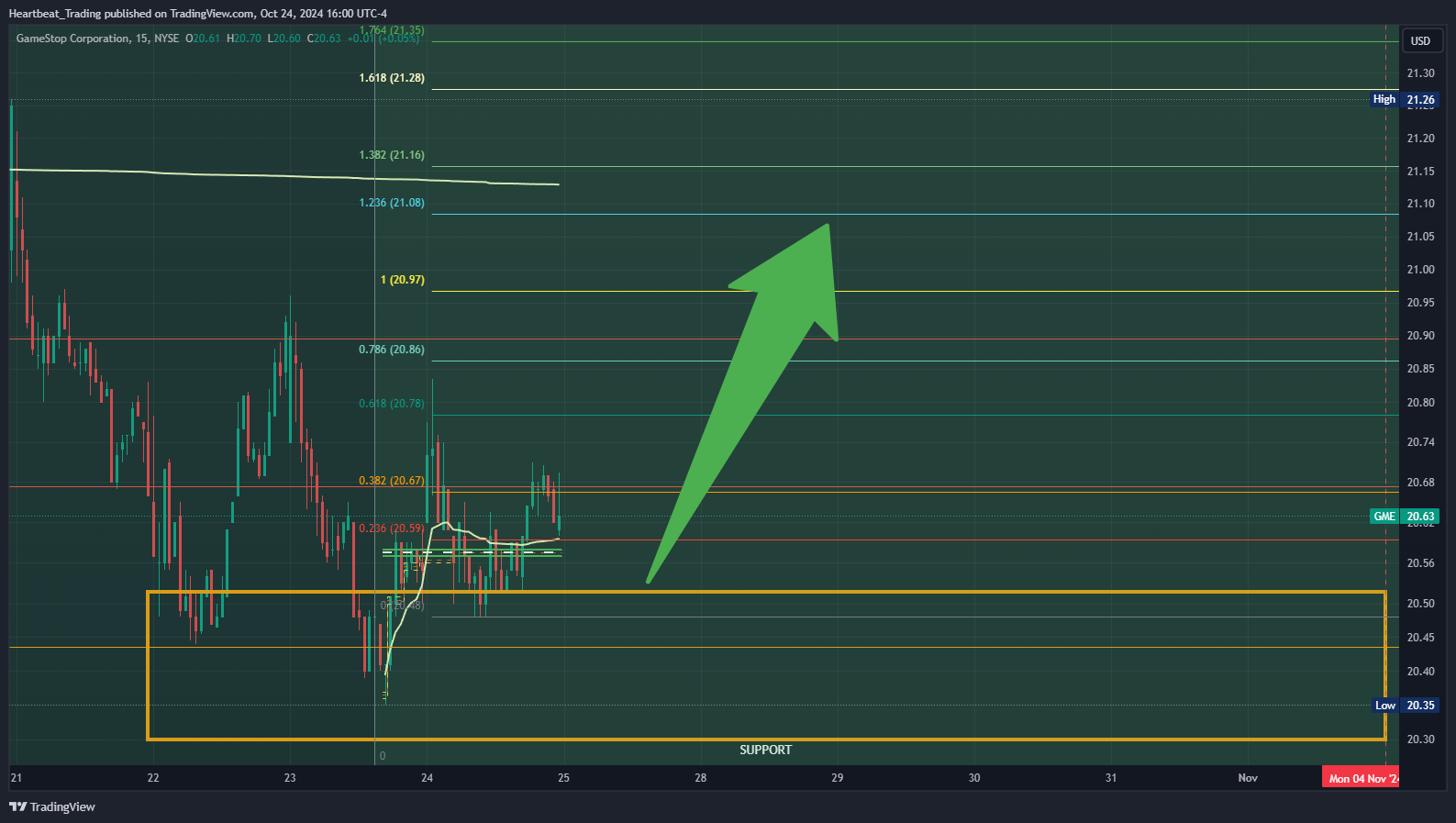Click the 20.80 price axis label
Image resolution: width=1456 pixels, height=823 pixels.
[x=1420, y=403]
